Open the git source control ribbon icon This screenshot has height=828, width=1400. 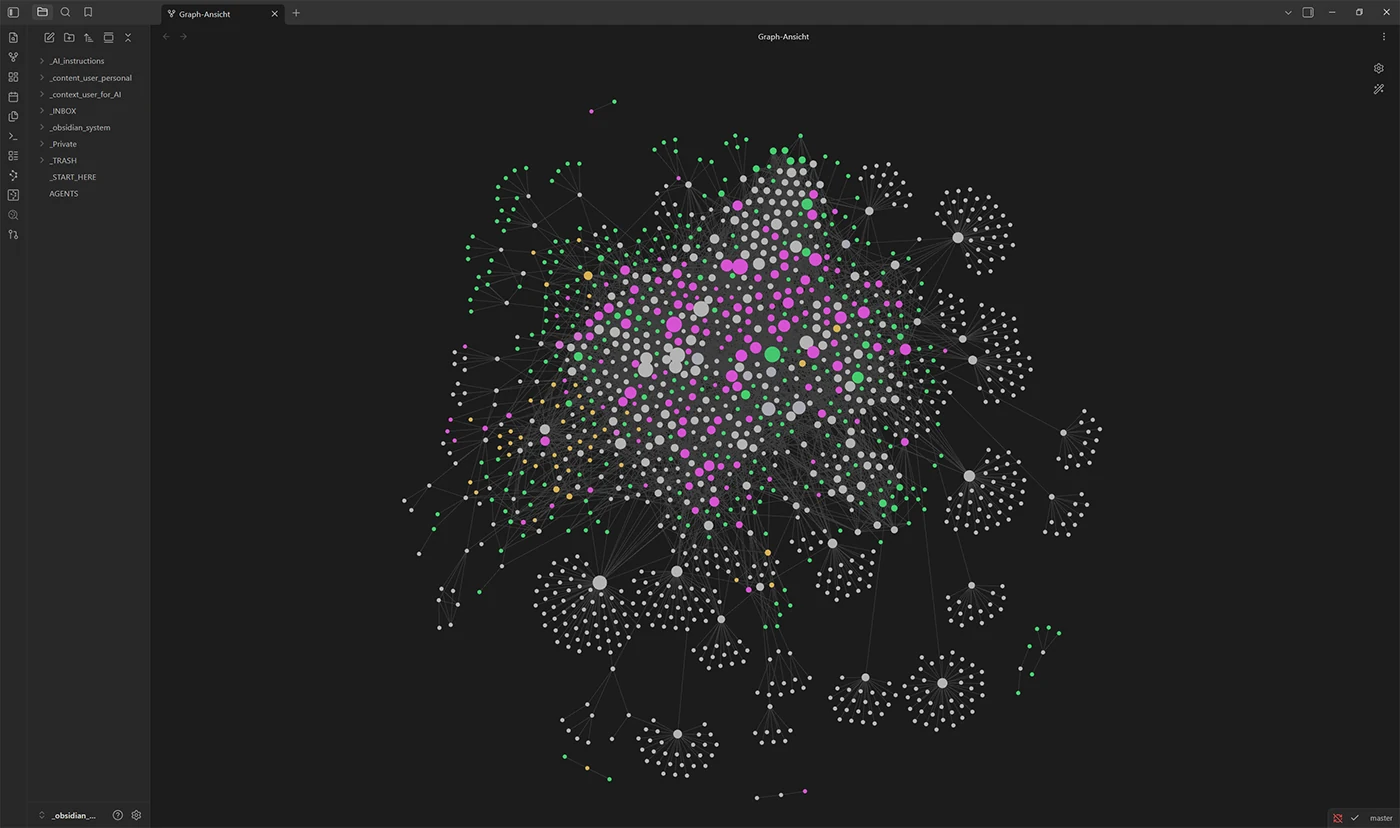tap(13, 234)
